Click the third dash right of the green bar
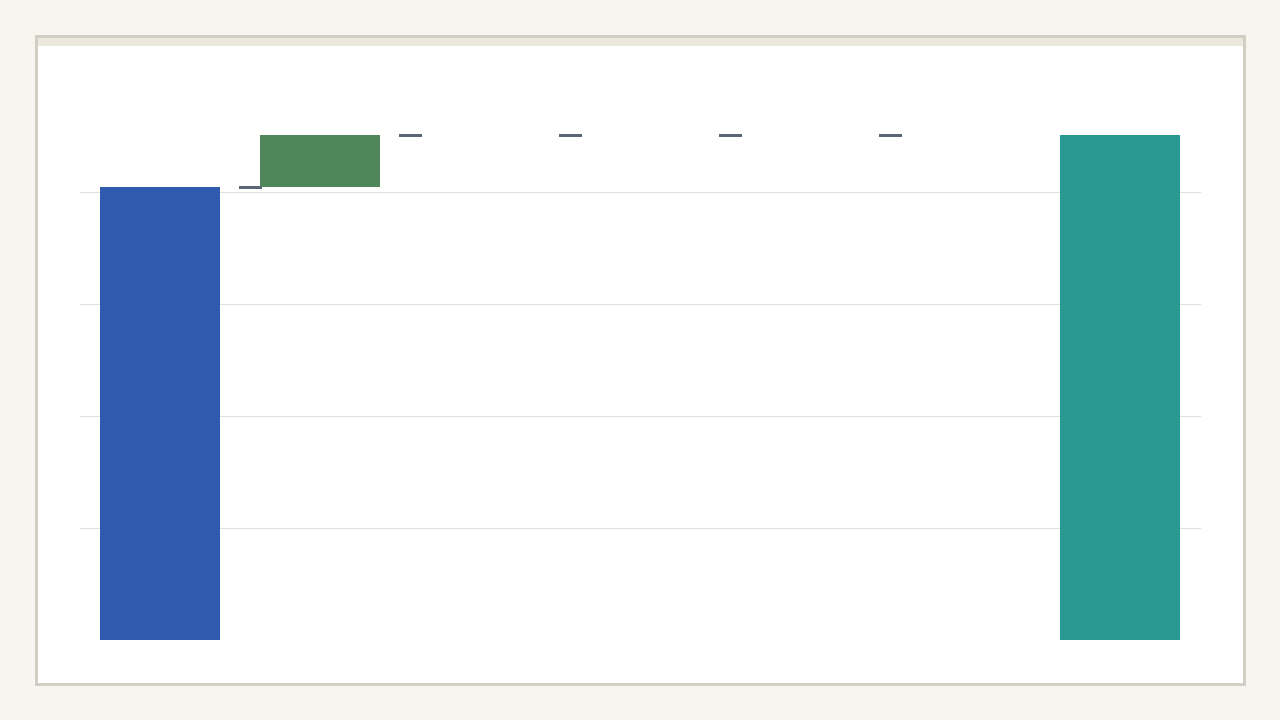1280x720 pixels. click(x=730, y=135)
